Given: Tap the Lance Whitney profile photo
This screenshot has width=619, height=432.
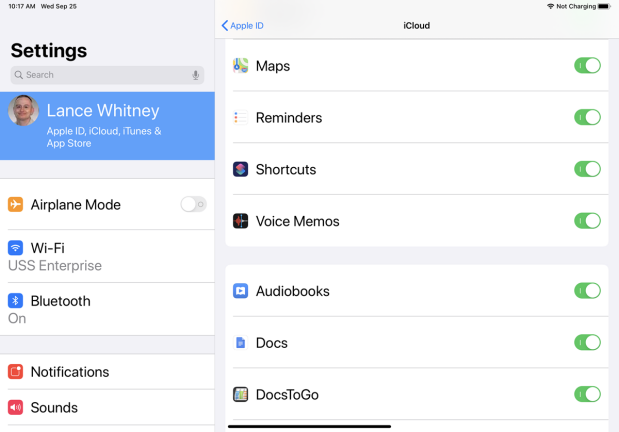Looking at the screenshot, I should [23, 110].
